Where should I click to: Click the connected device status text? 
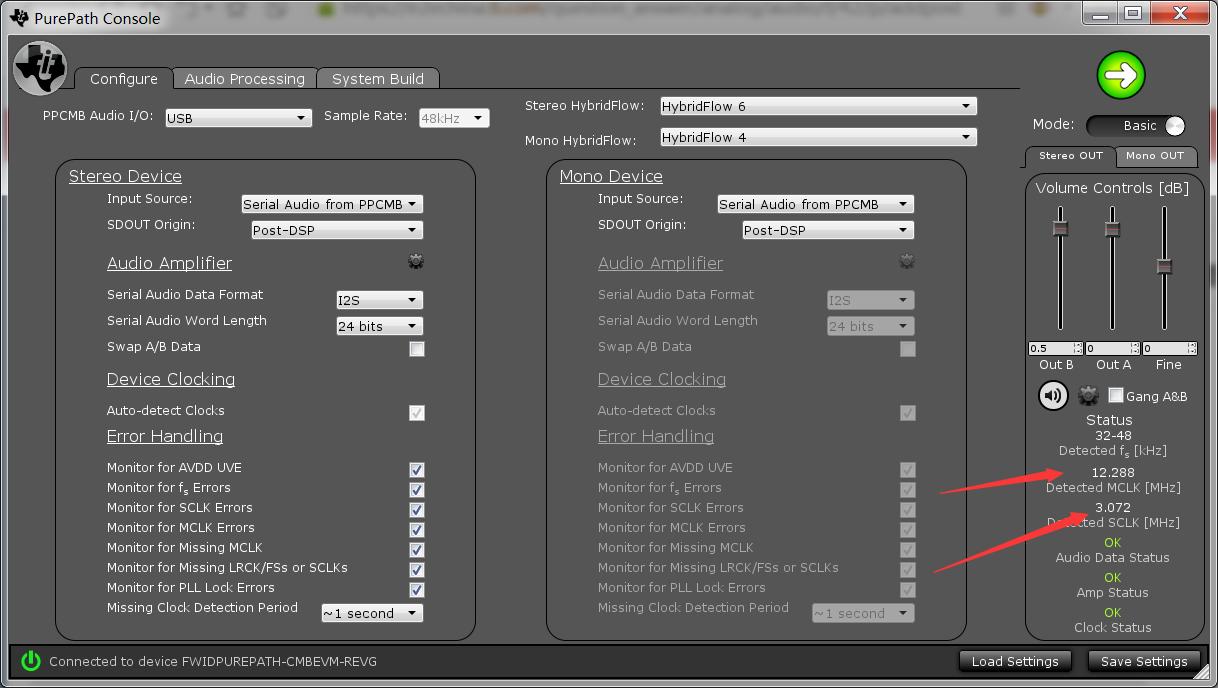213,662
